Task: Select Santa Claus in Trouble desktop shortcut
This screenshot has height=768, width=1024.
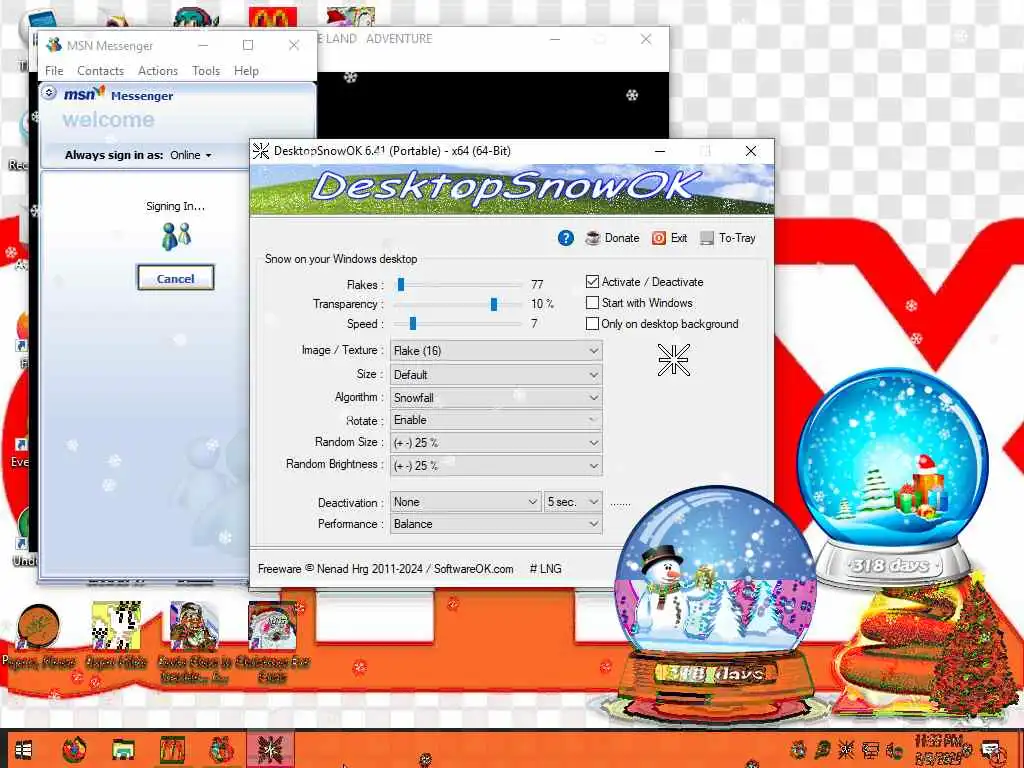Action: click(194, 643)
